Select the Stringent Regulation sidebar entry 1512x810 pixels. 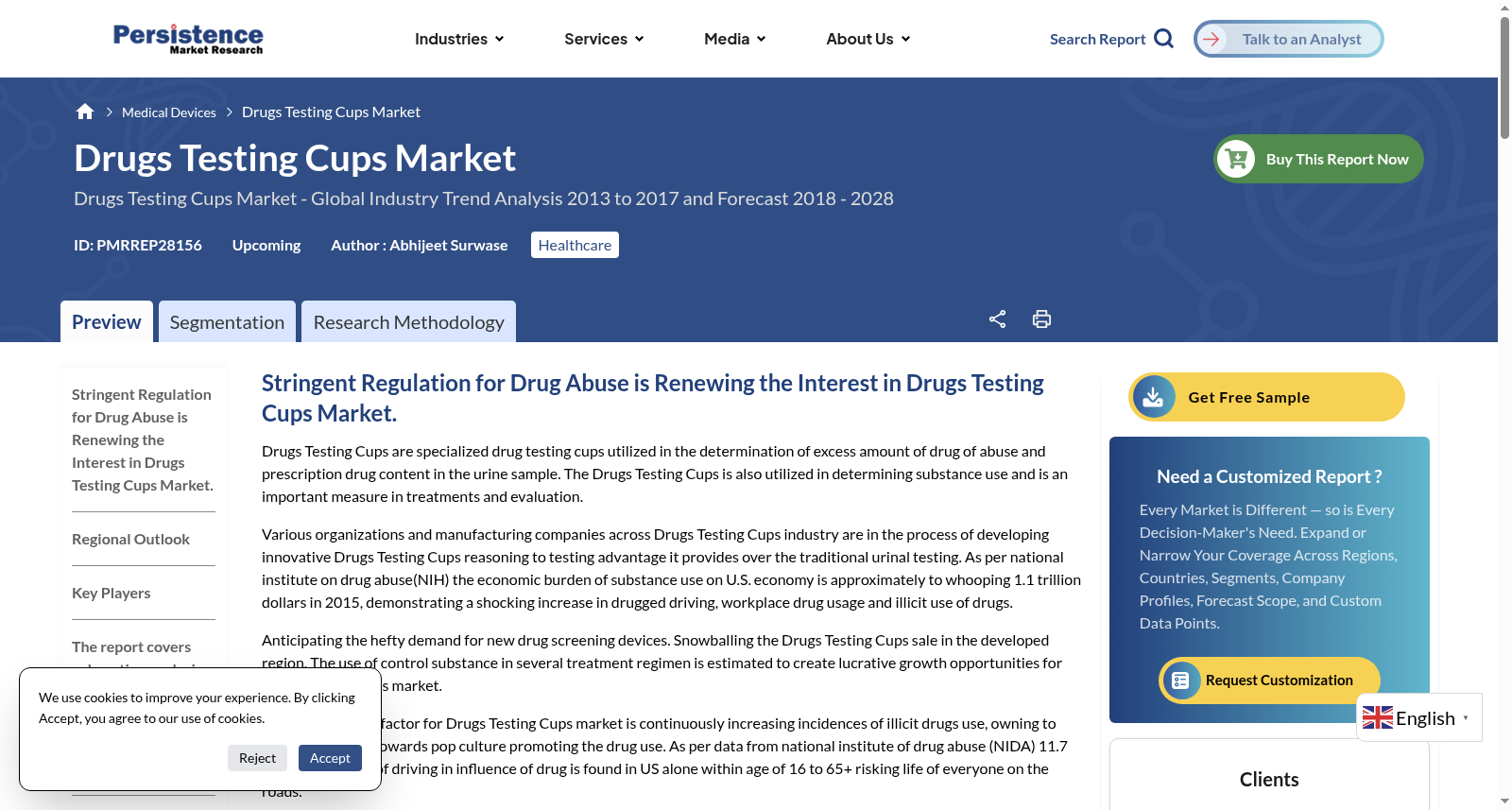coord(143,439)
